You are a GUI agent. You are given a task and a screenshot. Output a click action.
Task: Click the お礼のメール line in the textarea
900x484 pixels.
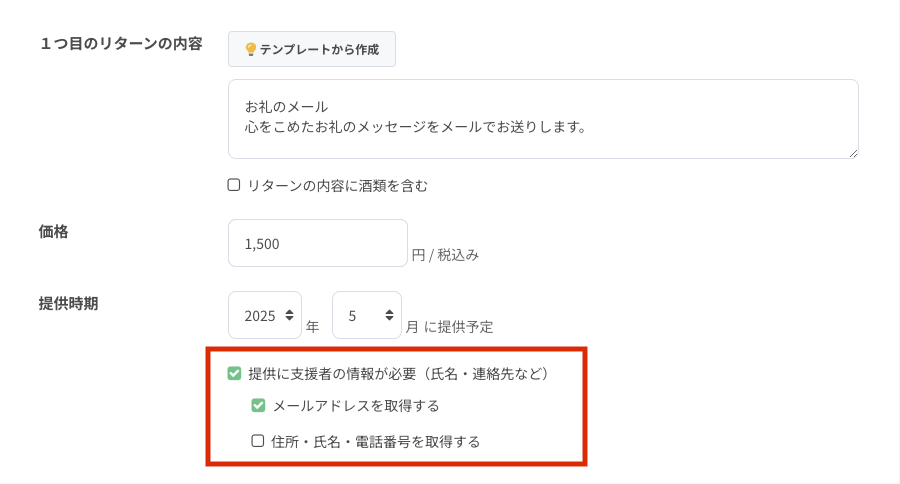pyautogui.click(x=286, y=106)
